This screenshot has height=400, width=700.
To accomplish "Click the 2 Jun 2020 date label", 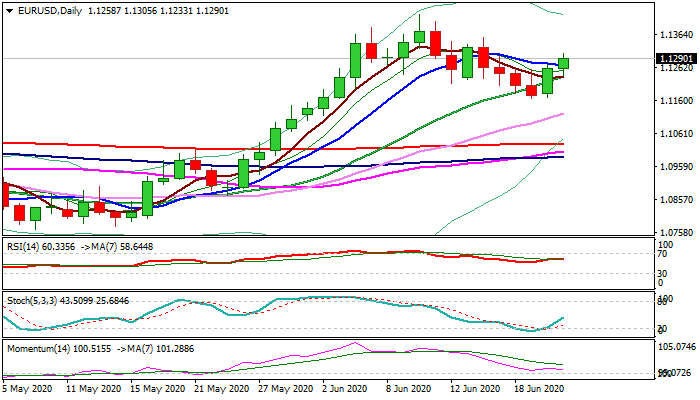I will coord(342,388).
